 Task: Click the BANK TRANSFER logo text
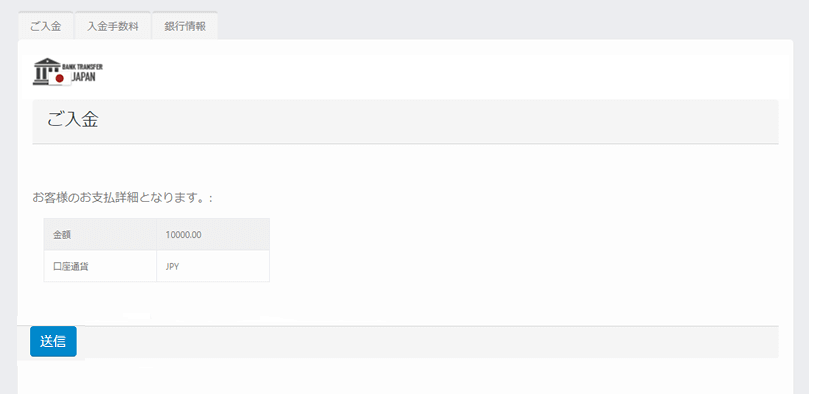(x=82, y=67)
